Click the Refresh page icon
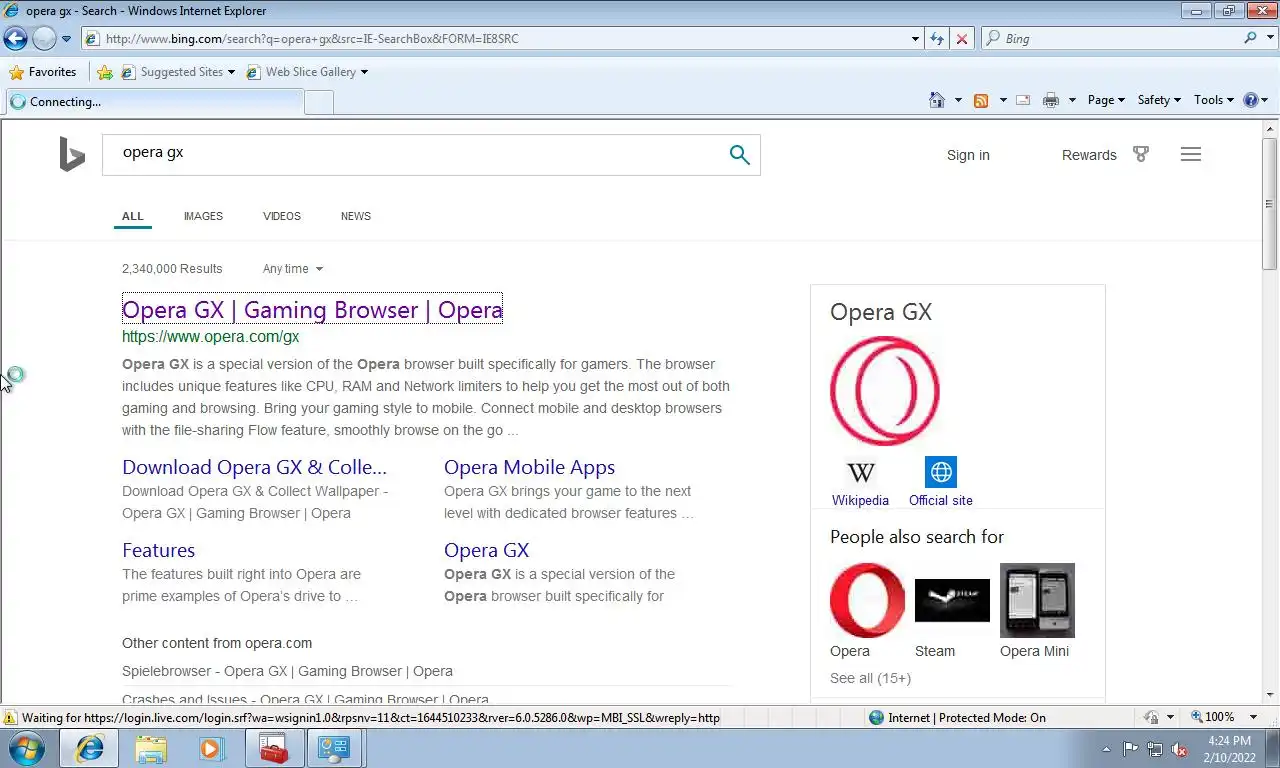Image resolution: width=1280 pixels, height=768 pixels. tap(937, 39)
